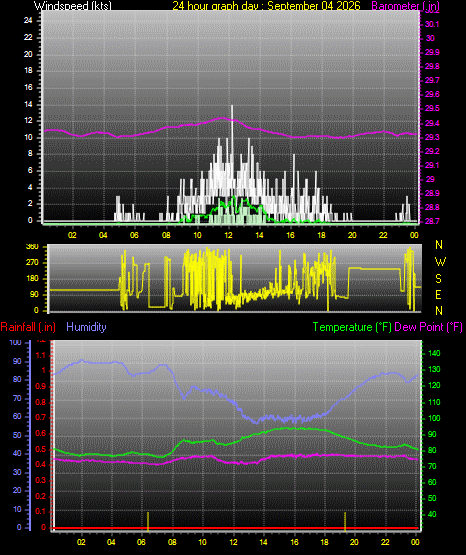The height and width of the screenshot is (555, 466).
Task: Click the 0.7 rainfall axis value
Action: click(41, 418)
